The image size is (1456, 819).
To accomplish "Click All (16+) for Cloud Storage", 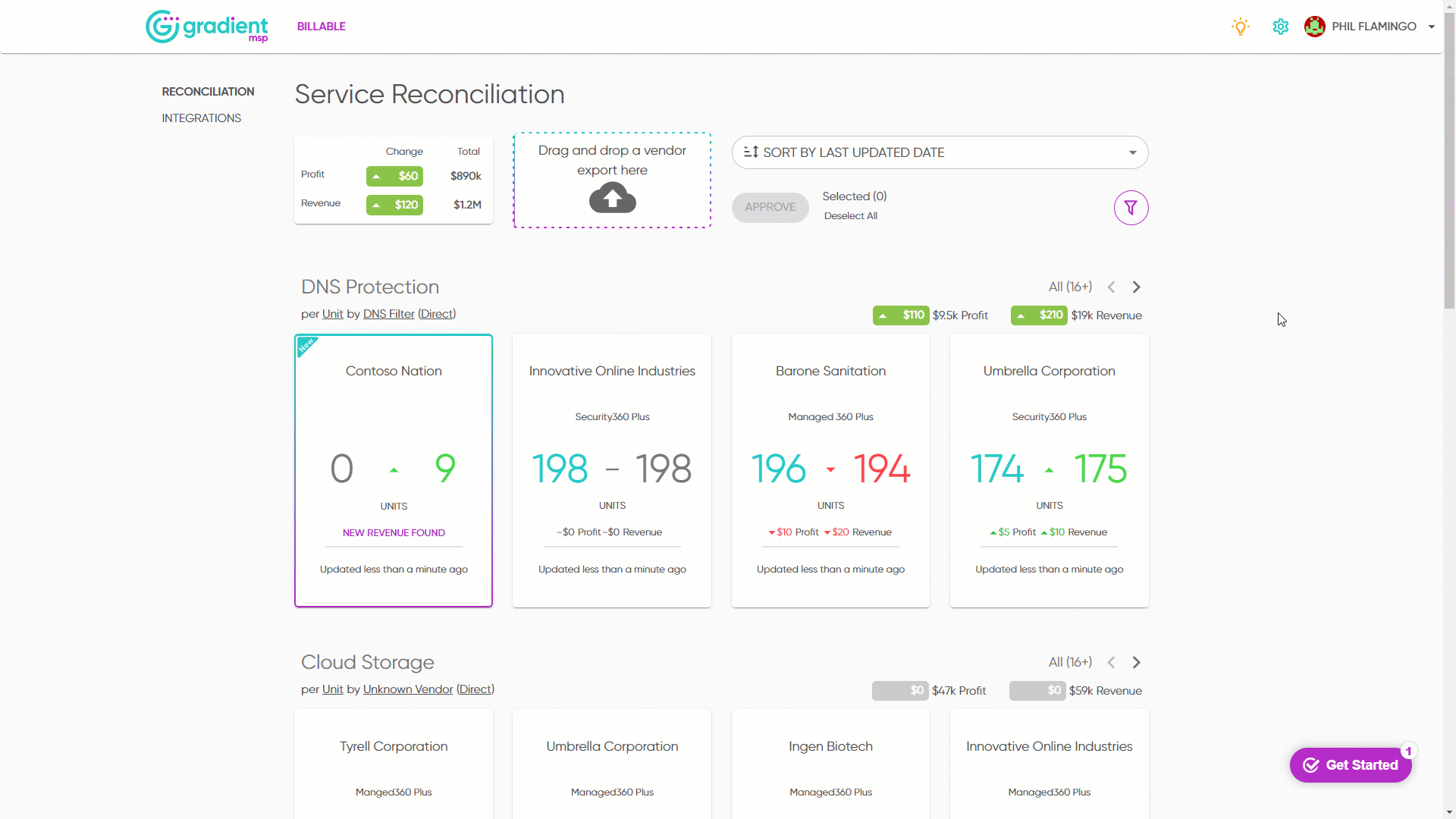I will point(1070,662).
